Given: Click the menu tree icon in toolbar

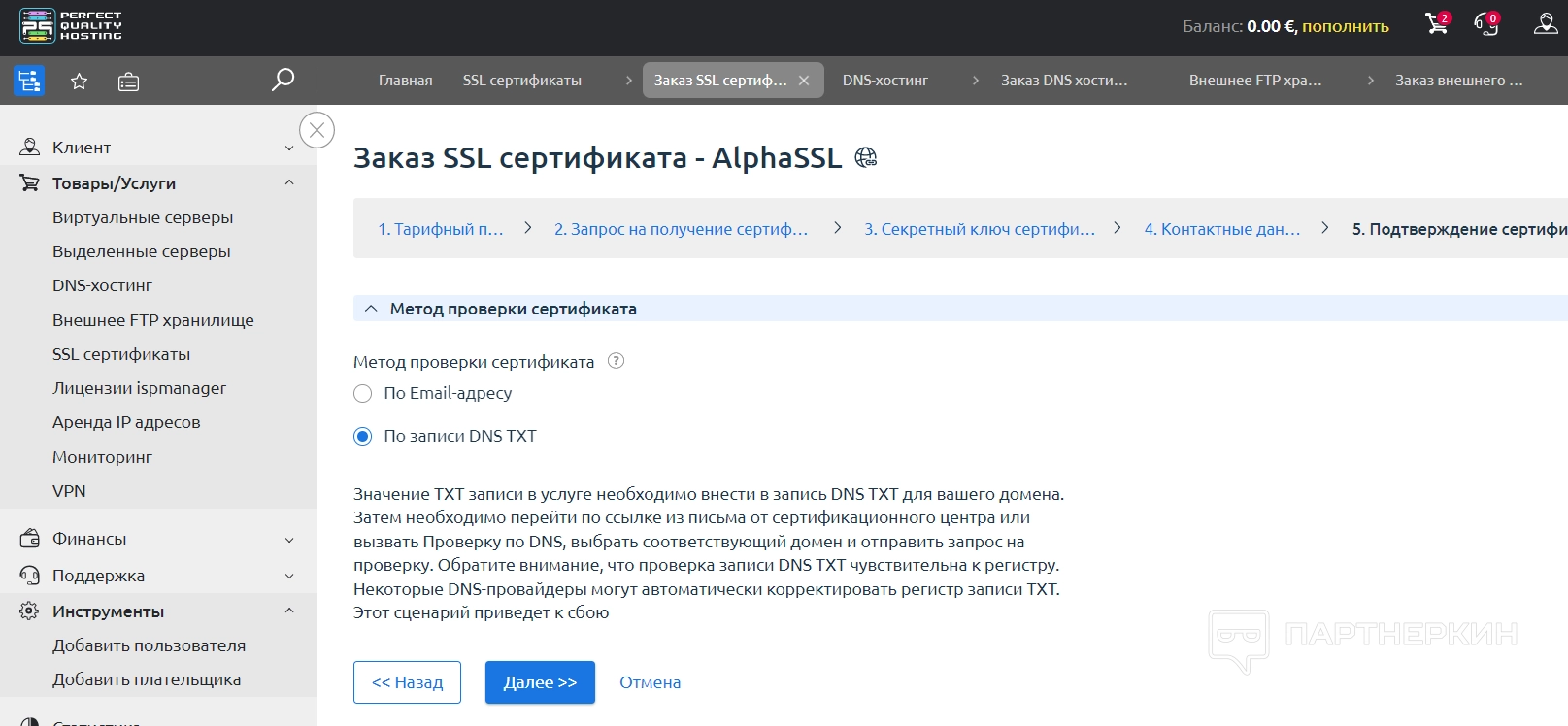Looking at the screenshot, I should click(x=29, y=81).
